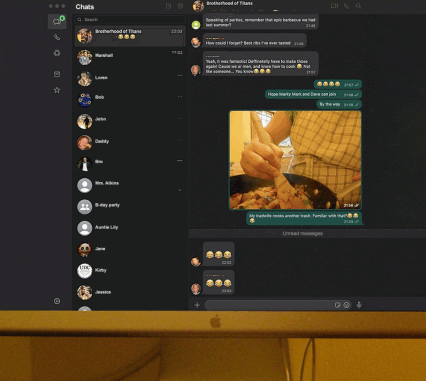Compose a new chat

coord(168,6)
